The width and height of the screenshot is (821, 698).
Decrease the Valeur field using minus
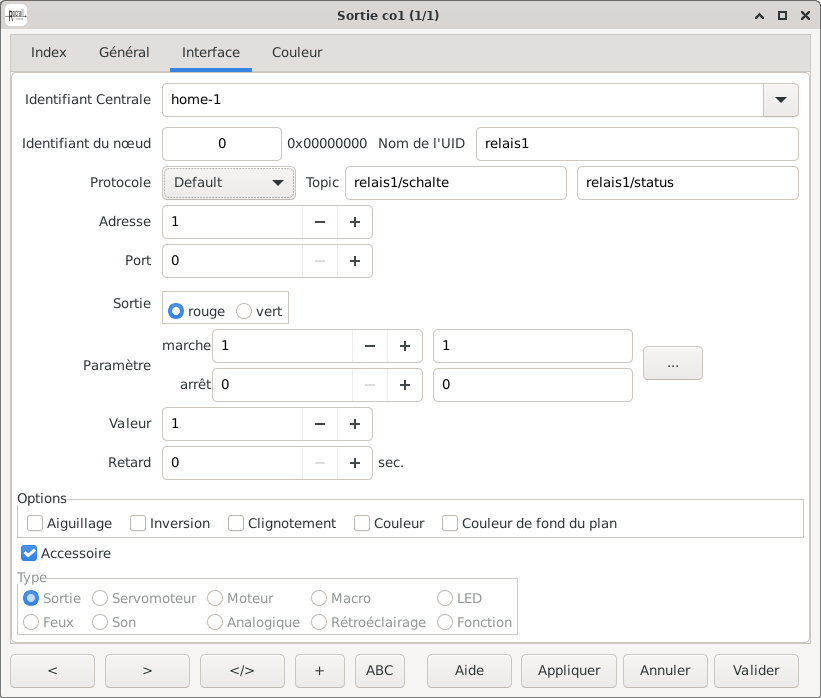(x=320, y=424)
